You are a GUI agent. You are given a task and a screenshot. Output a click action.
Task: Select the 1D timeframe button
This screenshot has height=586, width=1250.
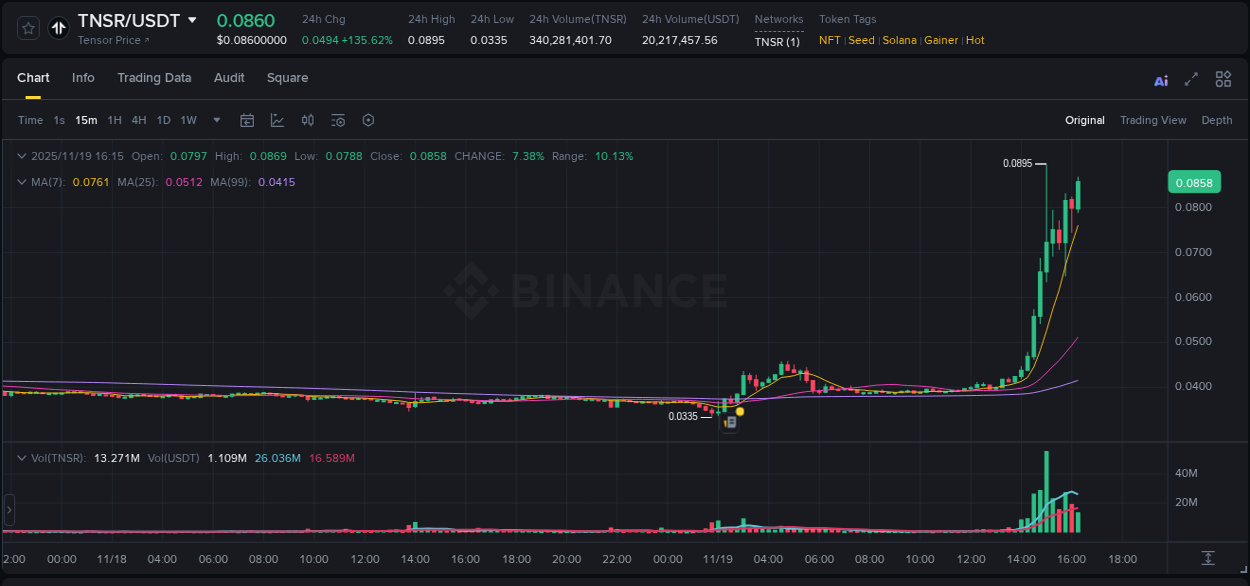[x=162, y=120]
